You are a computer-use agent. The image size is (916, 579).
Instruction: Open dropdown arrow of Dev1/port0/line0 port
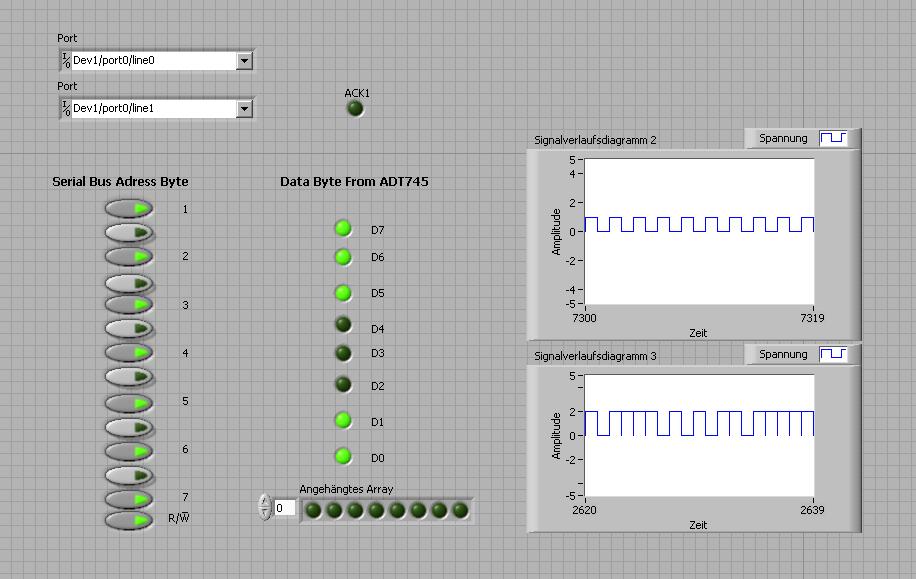(x=244, y=60)
